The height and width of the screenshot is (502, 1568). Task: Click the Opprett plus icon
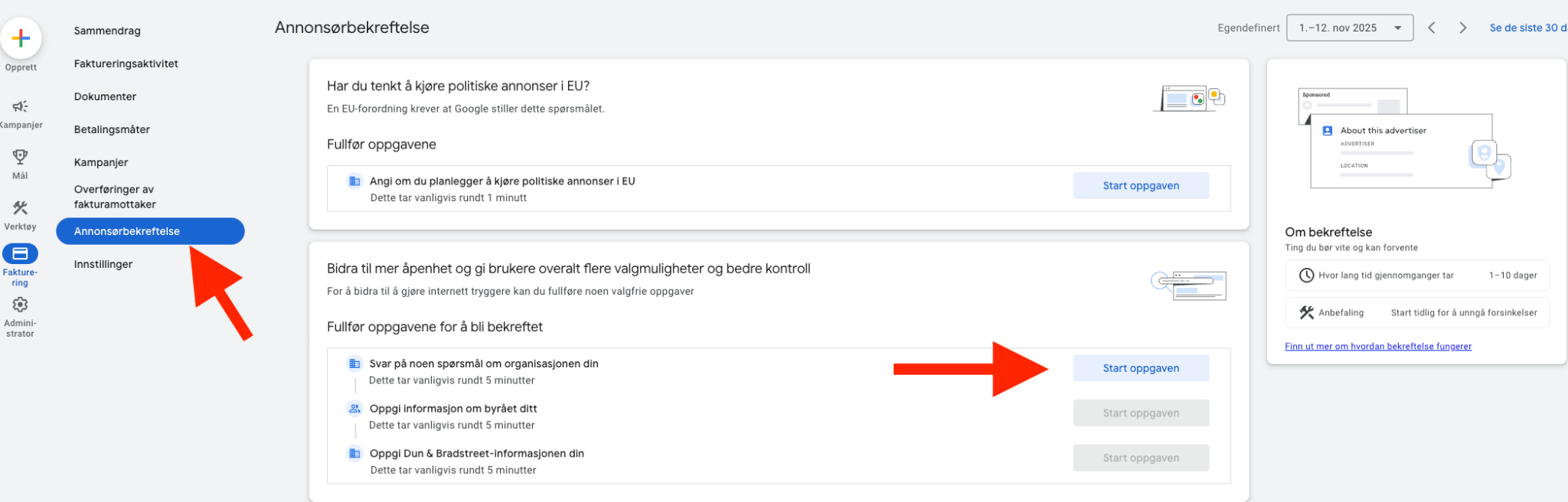[21, 37]
